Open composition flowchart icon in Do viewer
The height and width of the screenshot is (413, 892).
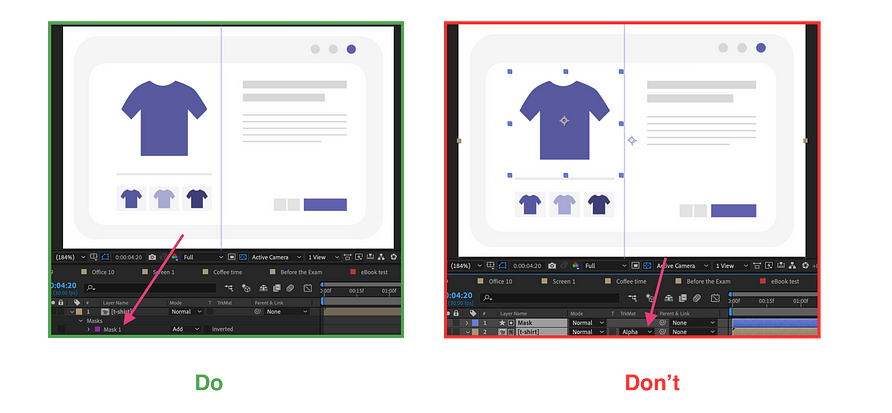coord(381,257)
